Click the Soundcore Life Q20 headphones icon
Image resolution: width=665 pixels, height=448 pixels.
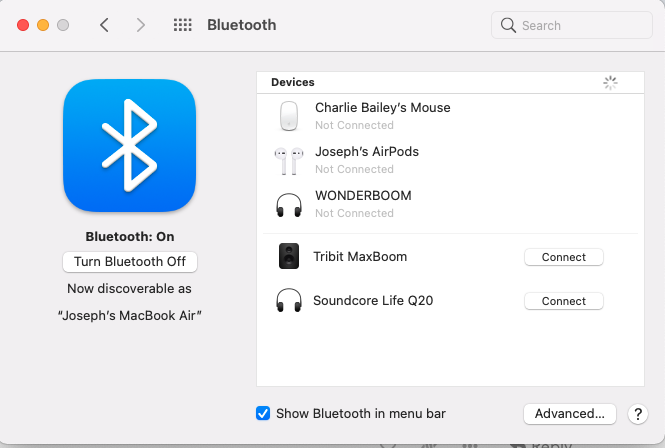(289, 300)
